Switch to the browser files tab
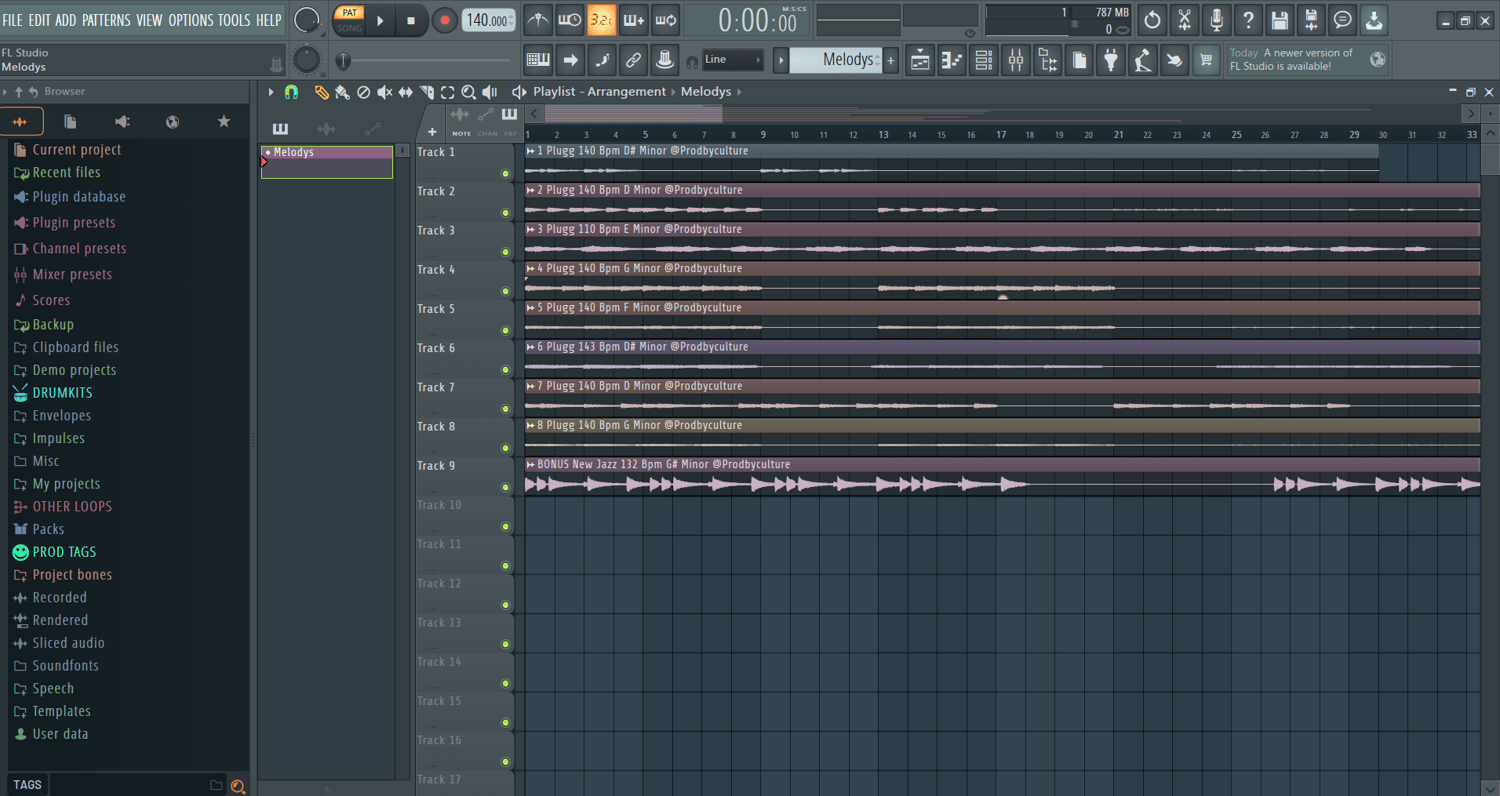Screen dimensions: 1500x796 pos(70,121)
